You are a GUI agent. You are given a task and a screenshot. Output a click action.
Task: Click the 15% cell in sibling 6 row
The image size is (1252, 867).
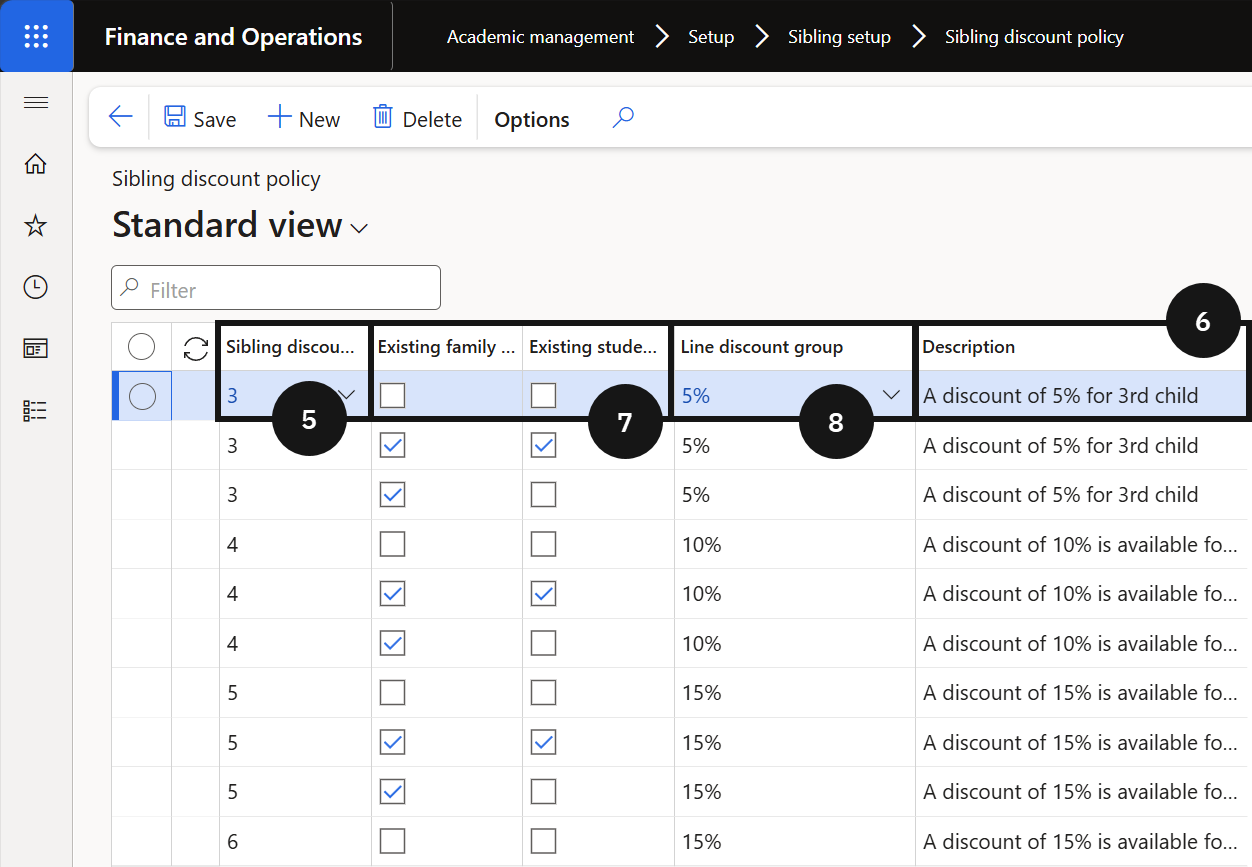click(795, 841)
